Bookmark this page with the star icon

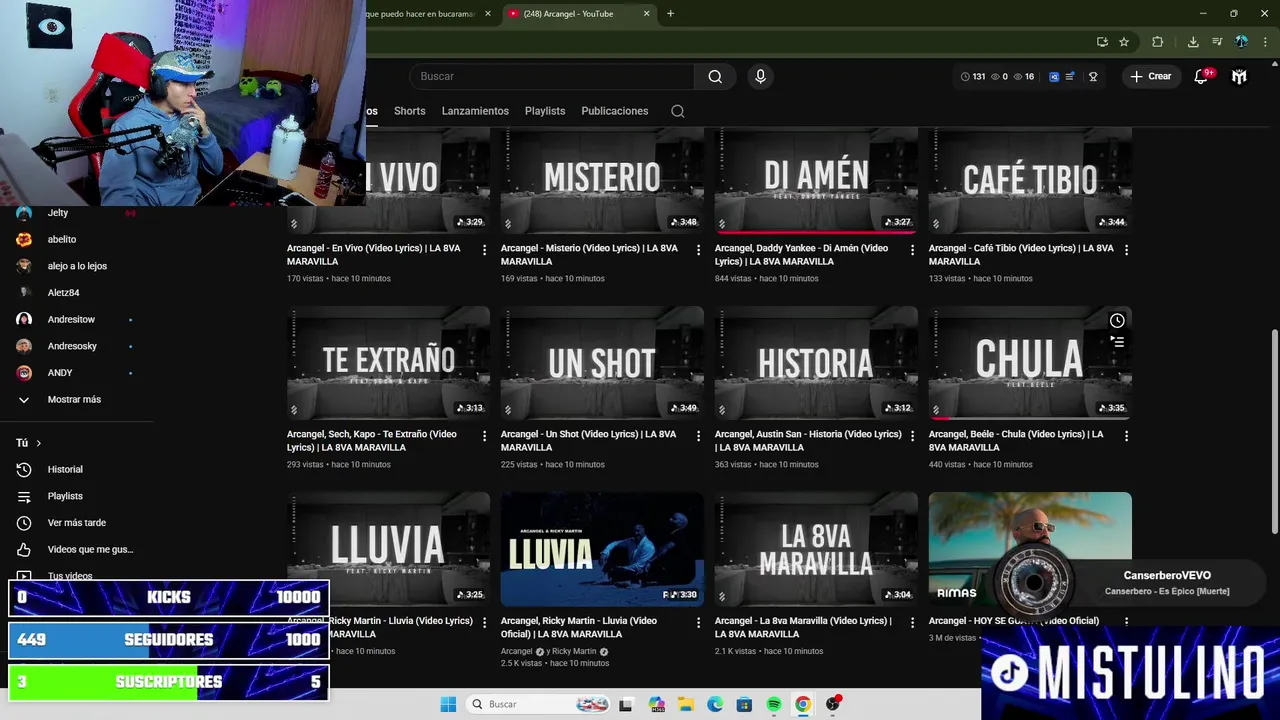[1124, 42]
